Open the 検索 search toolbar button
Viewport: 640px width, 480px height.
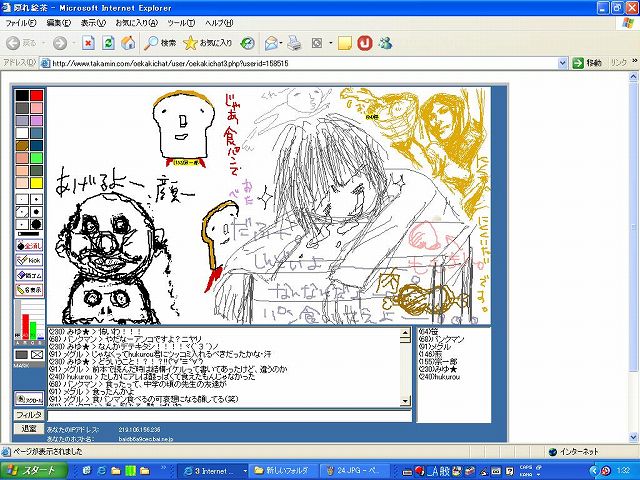160,43
